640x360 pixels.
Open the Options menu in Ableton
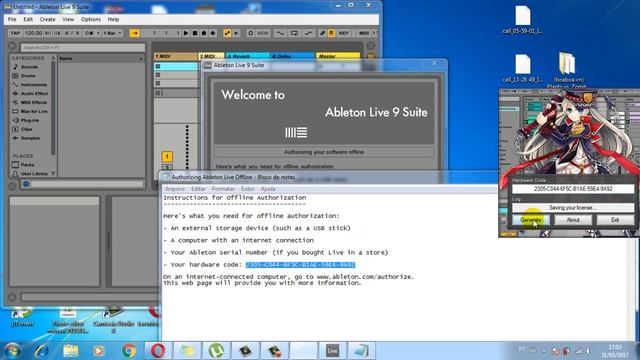91,19
